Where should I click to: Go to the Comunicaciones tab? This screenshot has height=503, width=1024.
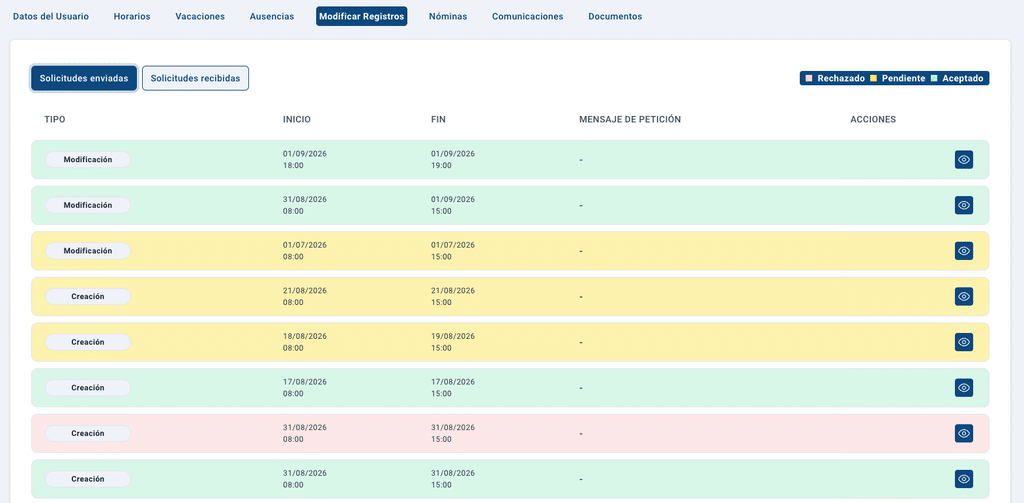(x=528, y=17)
